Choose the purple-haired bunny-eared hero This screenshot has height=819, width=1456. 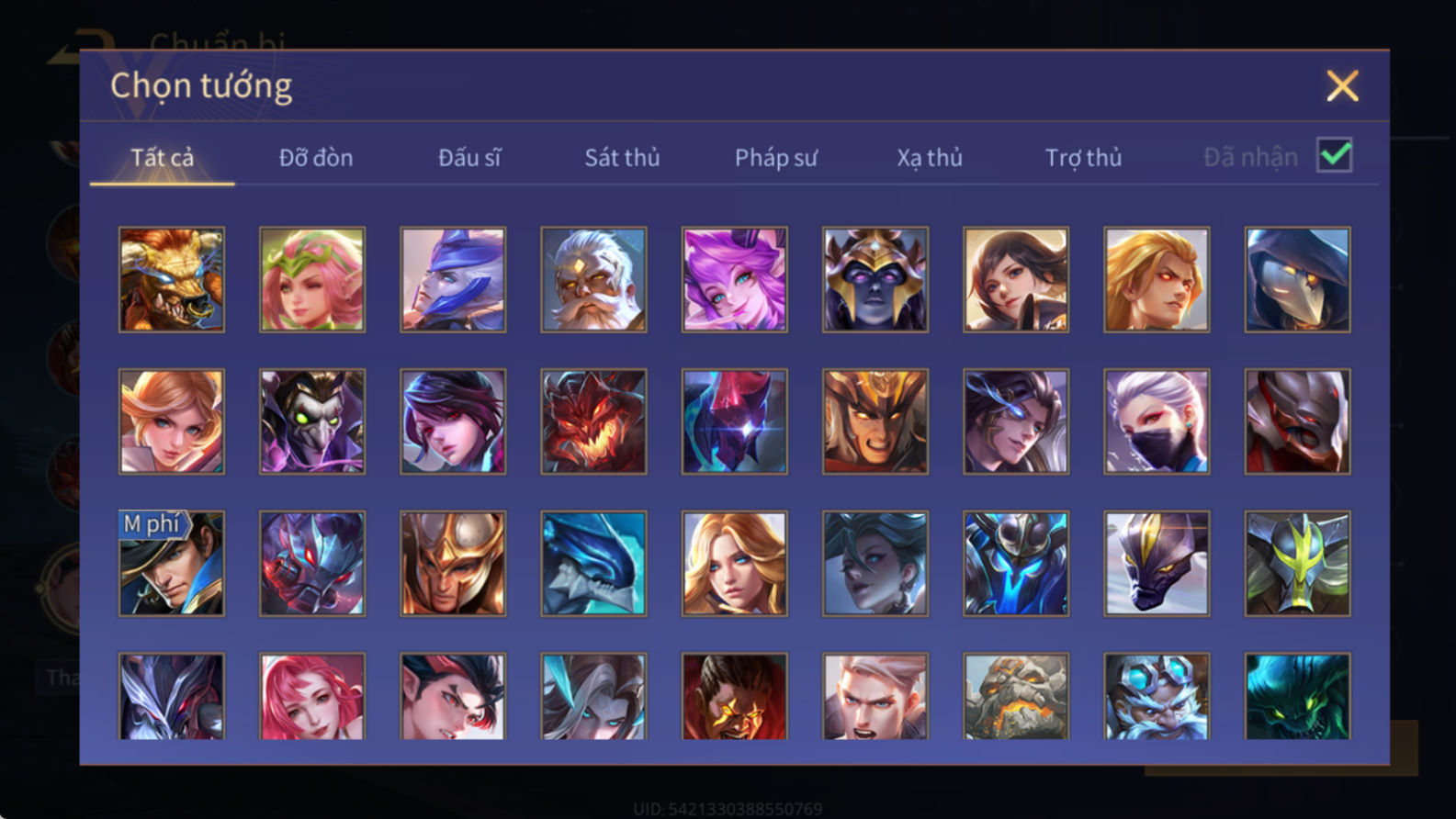click(x=734, y=279)
